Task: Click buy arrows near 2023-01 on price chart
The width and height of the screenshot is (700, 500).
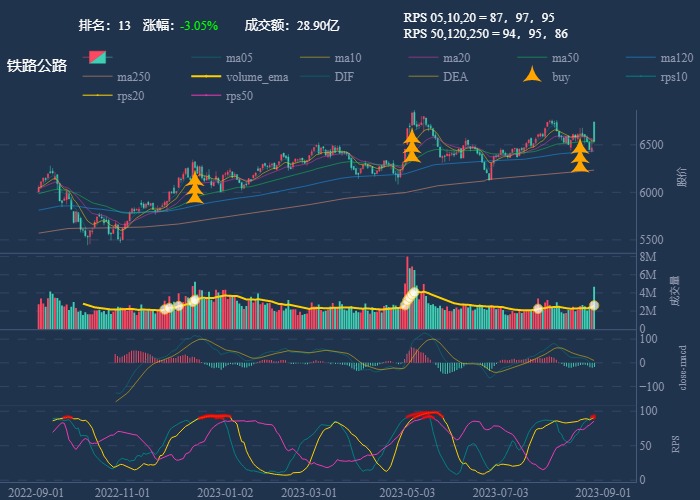Action: pos(195,187)
